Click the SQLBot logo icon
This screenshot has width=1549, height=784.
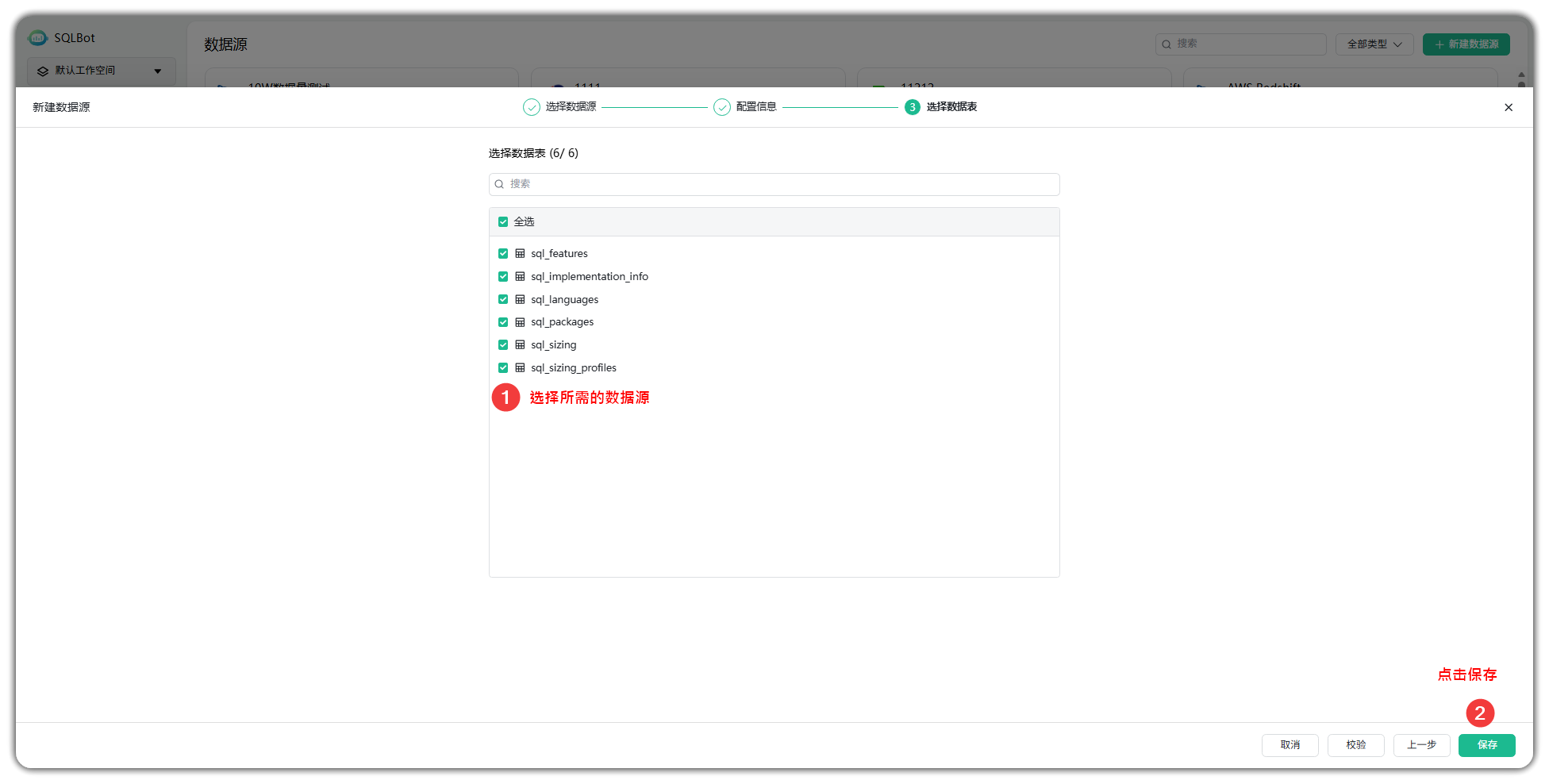(x=37, y=37)
